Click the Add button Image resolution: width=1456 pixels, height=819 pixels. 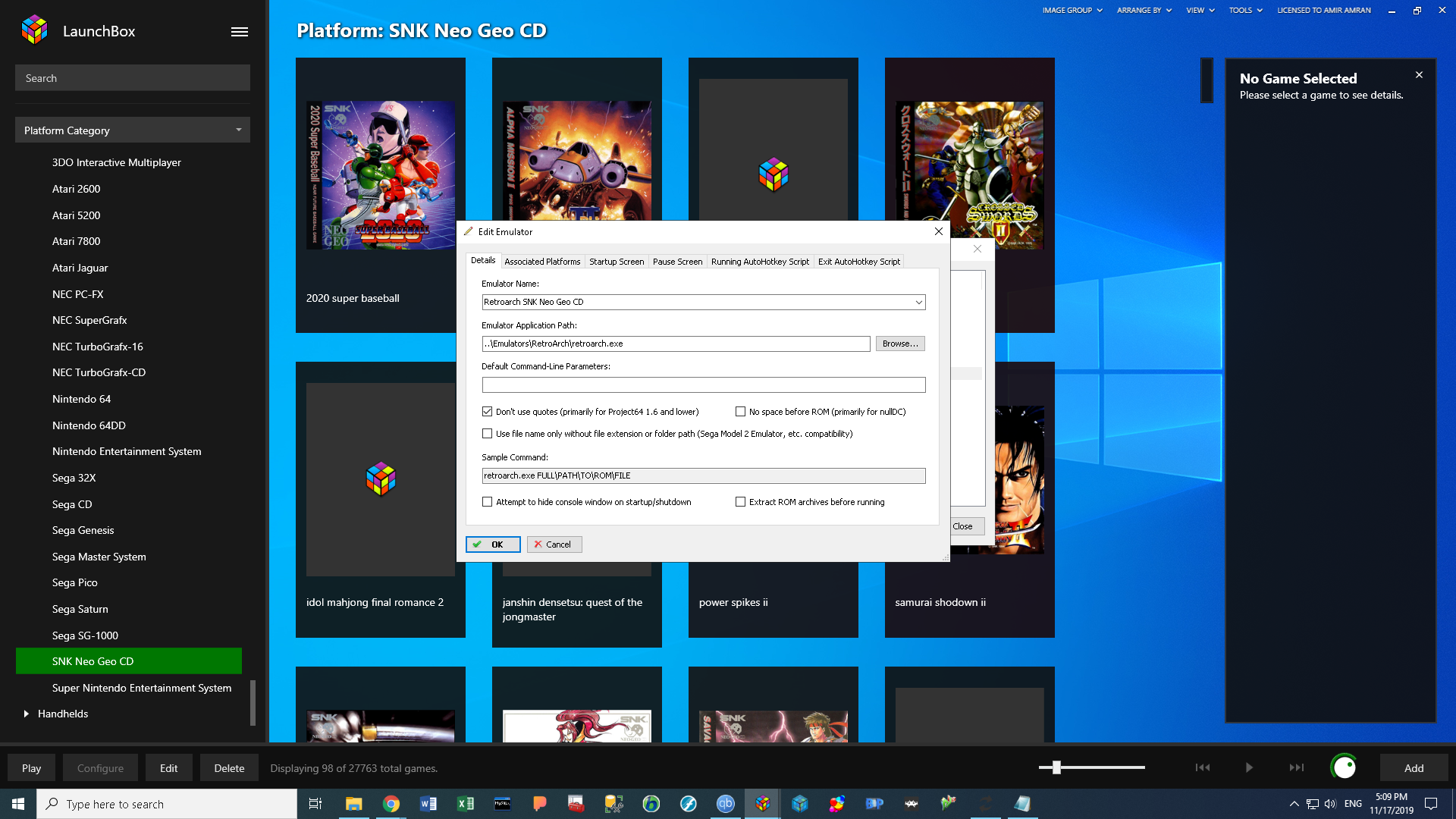point(1414,768)
